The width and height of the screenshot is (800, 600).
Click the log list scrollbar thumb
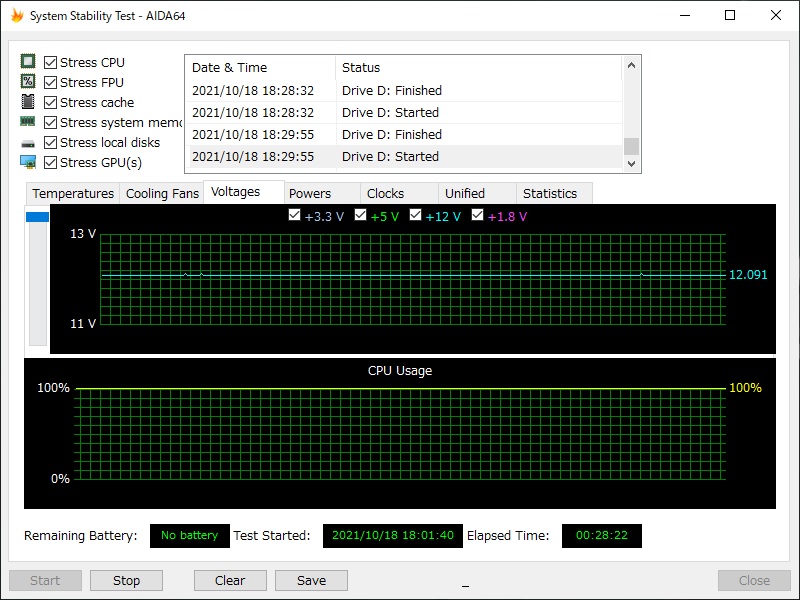631,146
